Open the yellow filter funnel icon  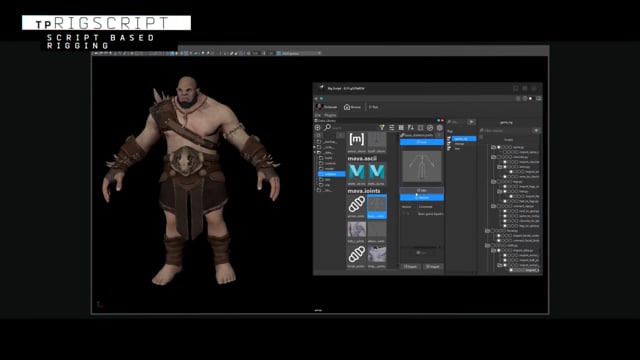(382, 128)
